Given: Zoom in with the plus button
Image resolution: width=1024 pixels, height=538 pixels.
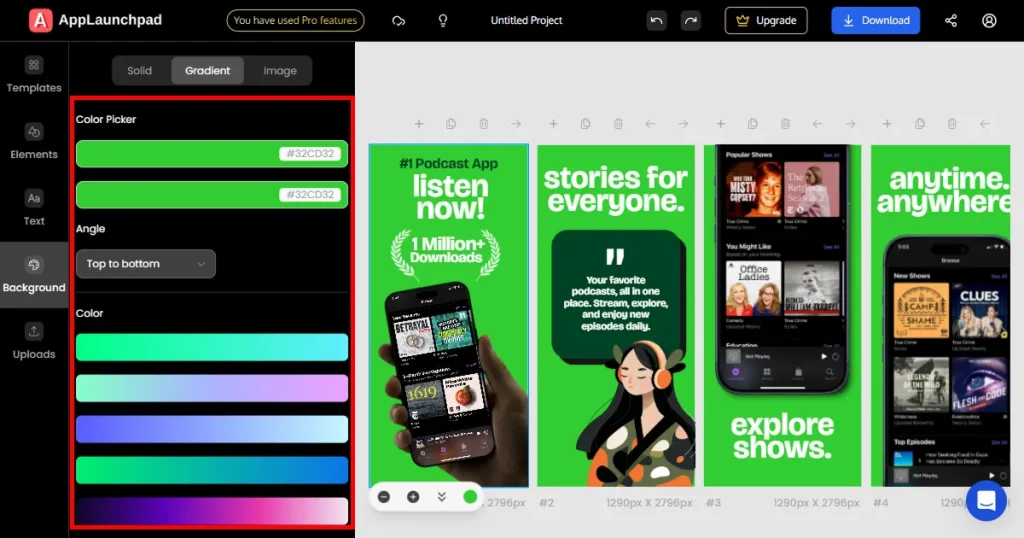Looking at the screenshot, I should tap(413, 497).
